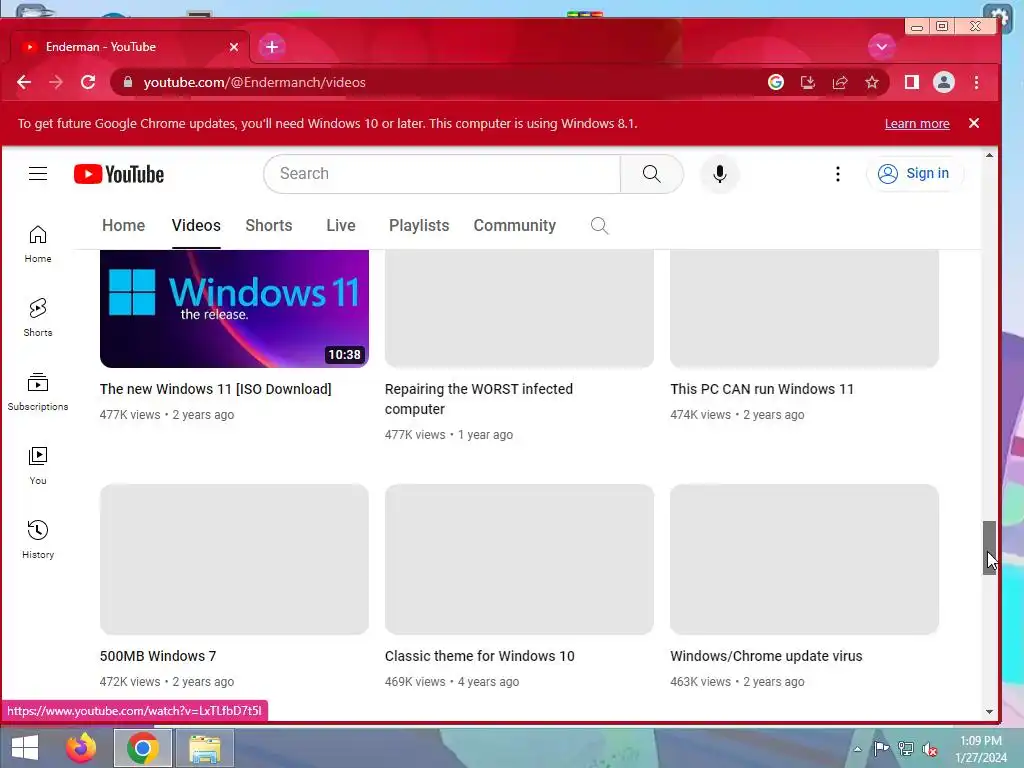
Task: Reload the page
Action: (88, 82)
